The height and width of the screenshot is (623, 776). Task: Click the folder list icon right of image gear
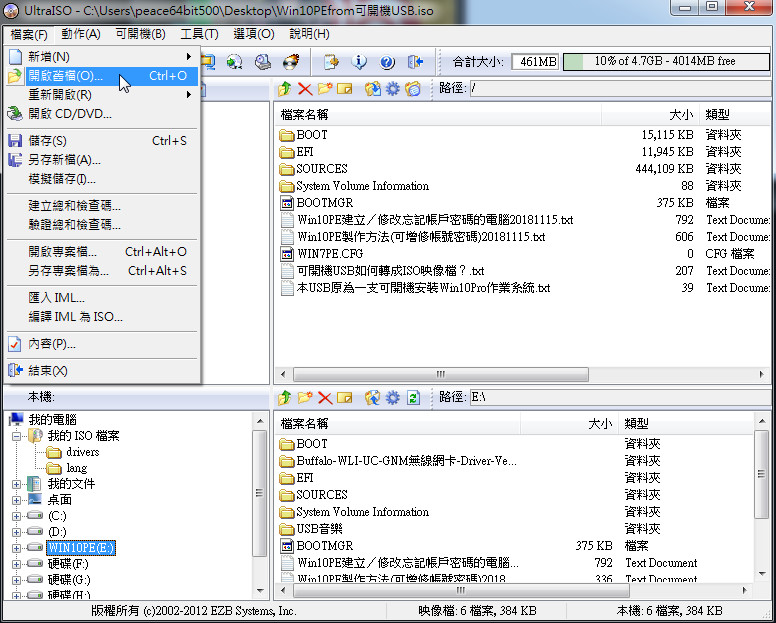tap(412, 89)
